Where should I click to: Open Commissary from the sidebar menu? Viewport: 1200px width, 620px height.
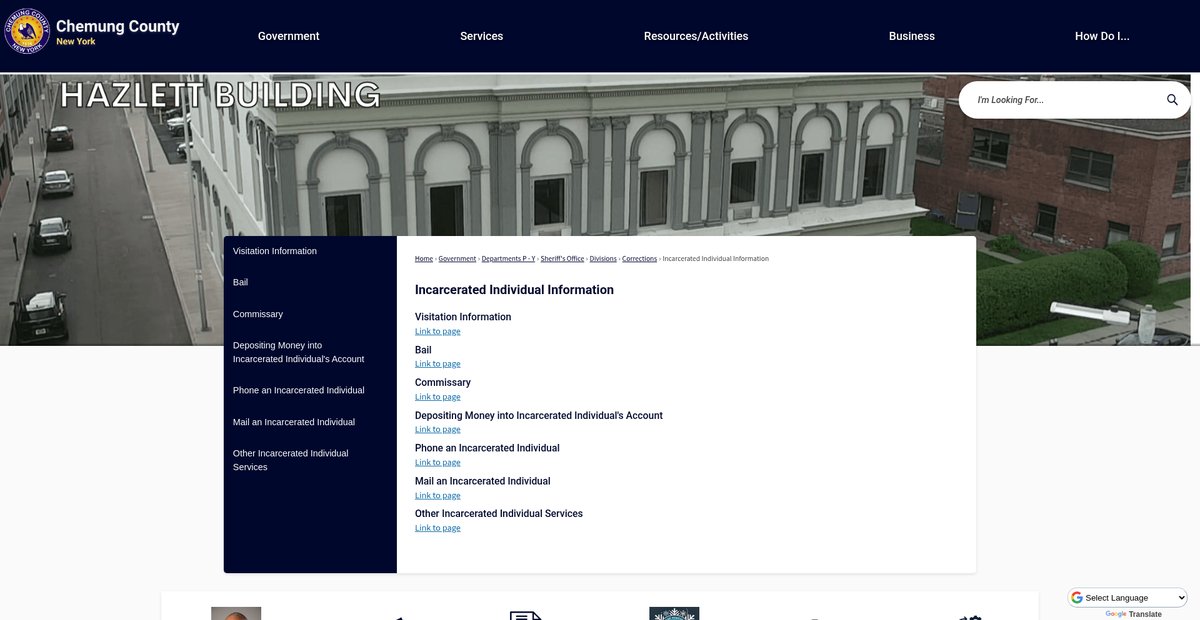pyautogui.click(x=258, y=314)
